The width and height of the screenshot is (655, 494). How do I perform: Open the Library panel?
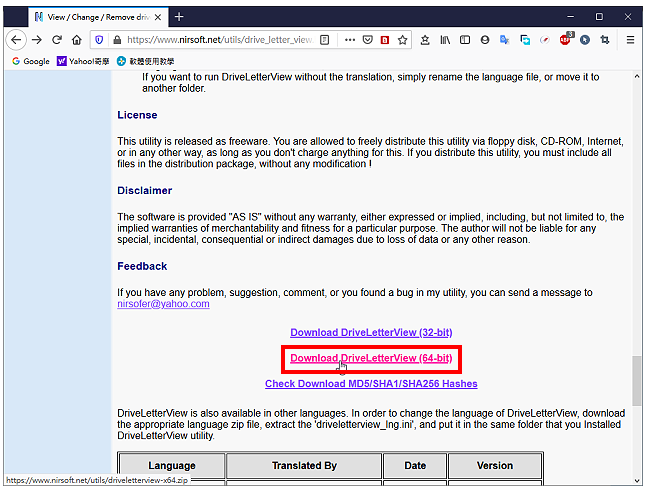[445, 40]
